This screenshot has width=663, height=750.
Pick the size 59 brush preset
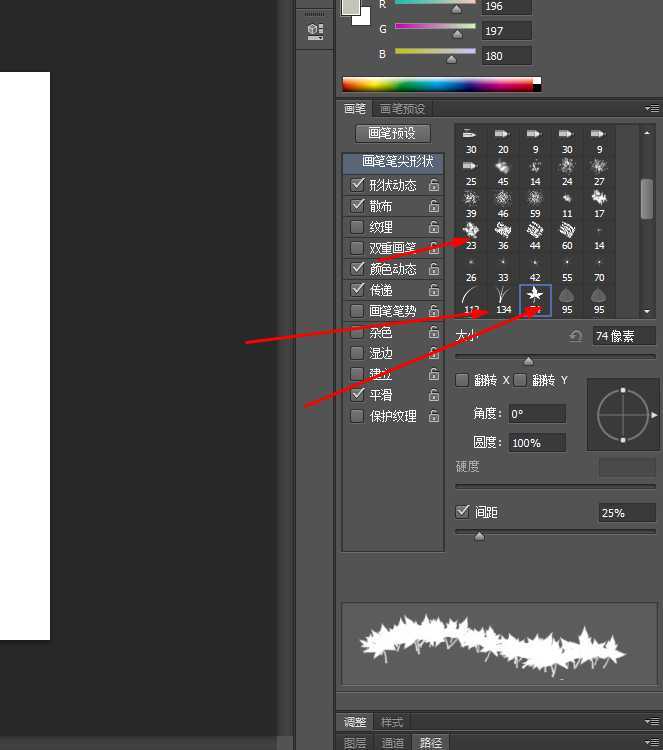[x=535, y=205]
